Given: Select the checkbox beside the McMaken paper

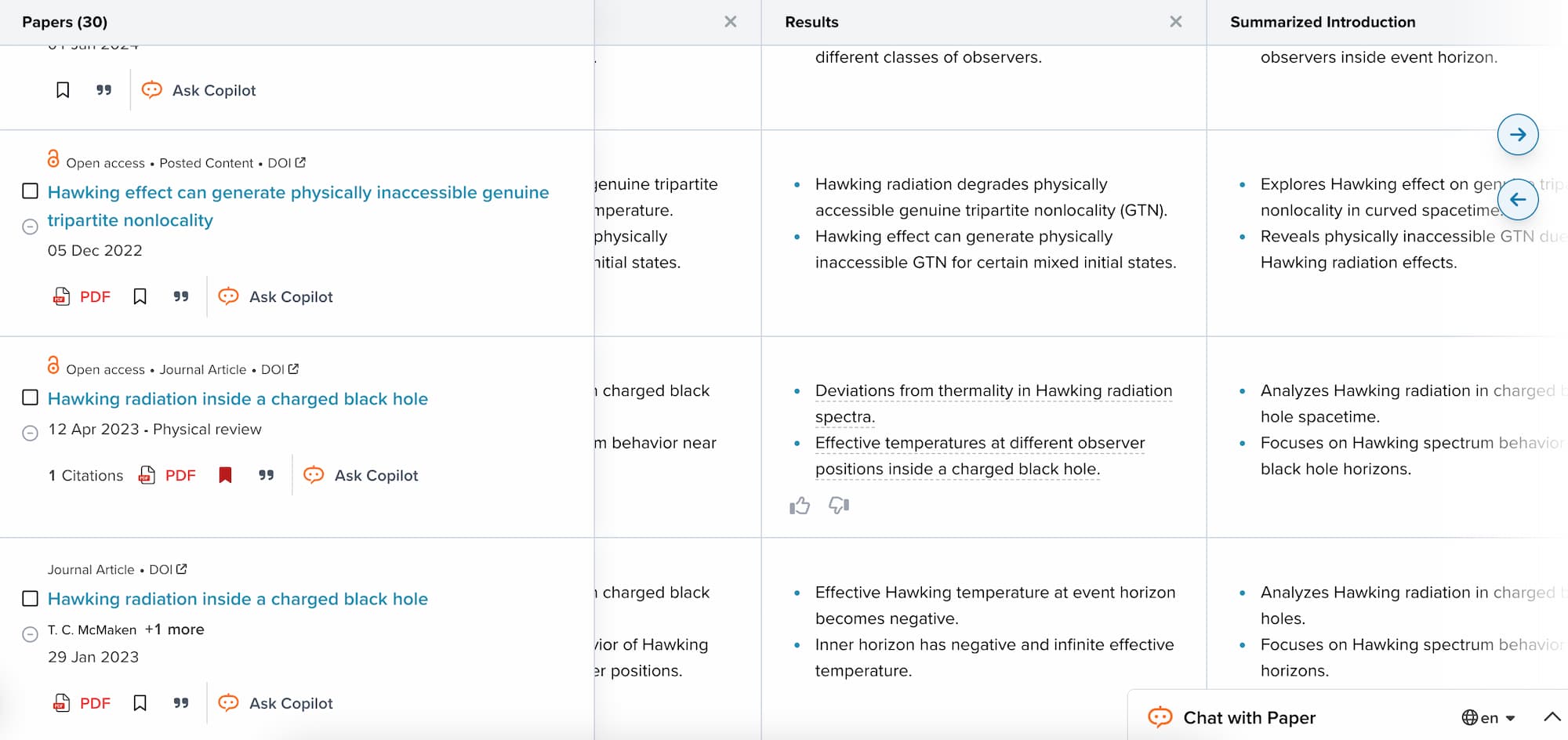Looking at the screenshot, I should click(x=29, y=599).
